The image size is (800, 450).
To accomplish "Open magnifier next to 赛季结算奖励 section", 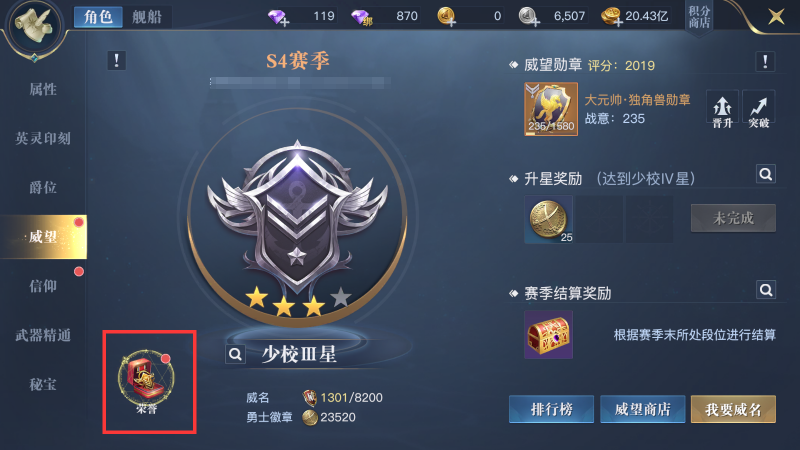I will pyautogui.click(x=766, y=290).
